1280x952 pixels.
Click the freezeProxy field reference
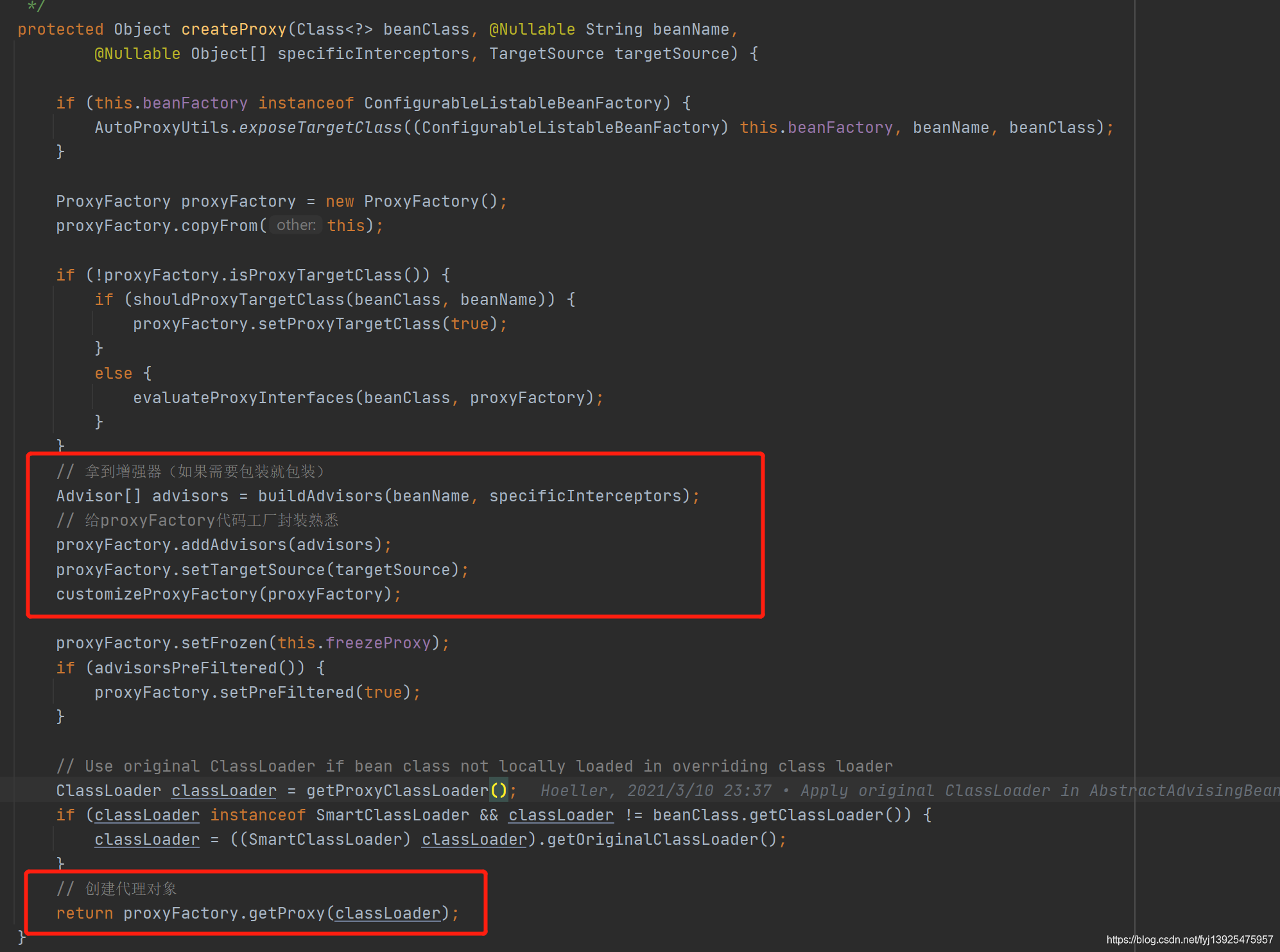tap(378, 643)
